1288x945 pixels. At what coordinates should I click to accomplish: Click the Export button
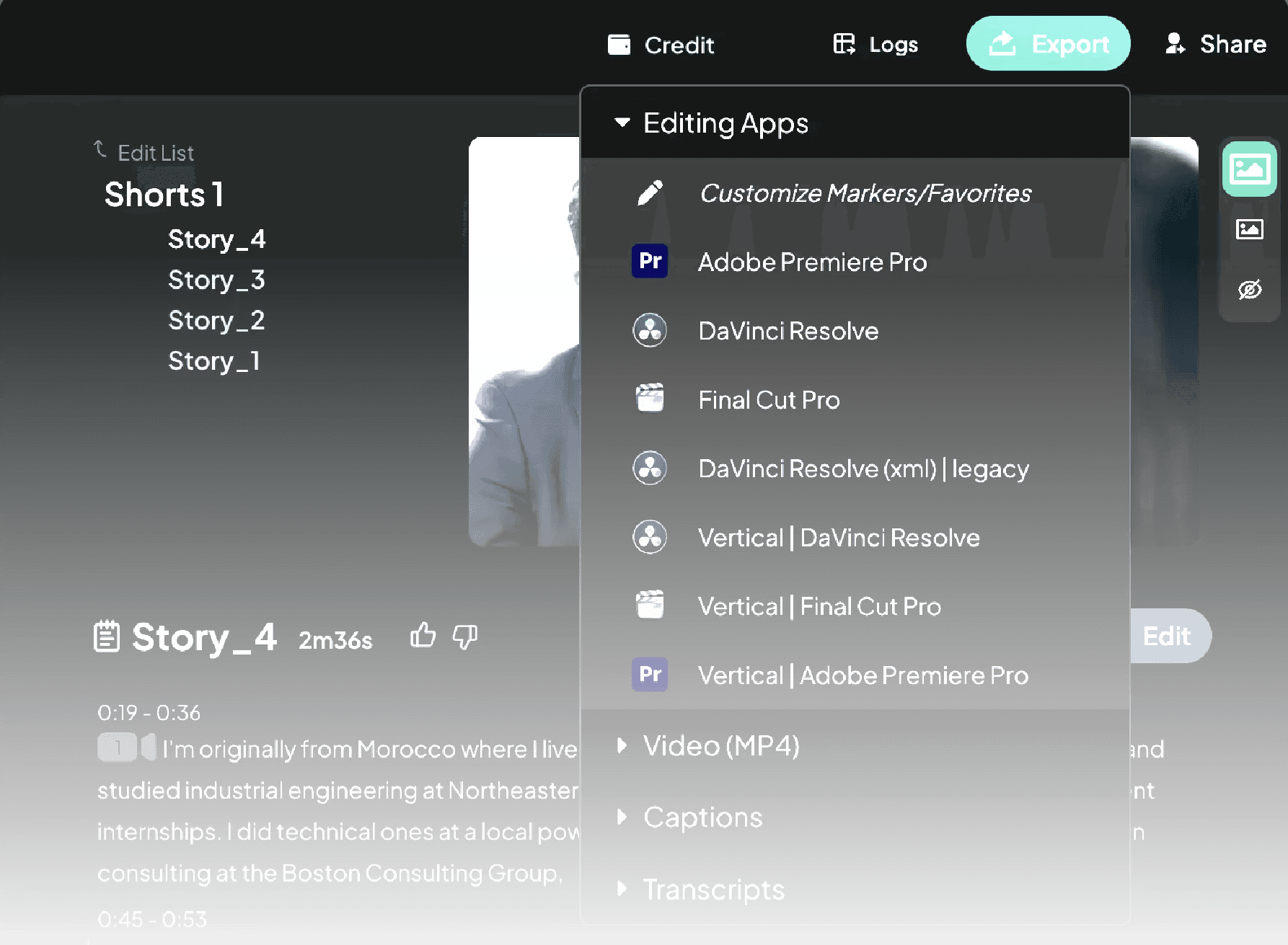click(1048, 43)
